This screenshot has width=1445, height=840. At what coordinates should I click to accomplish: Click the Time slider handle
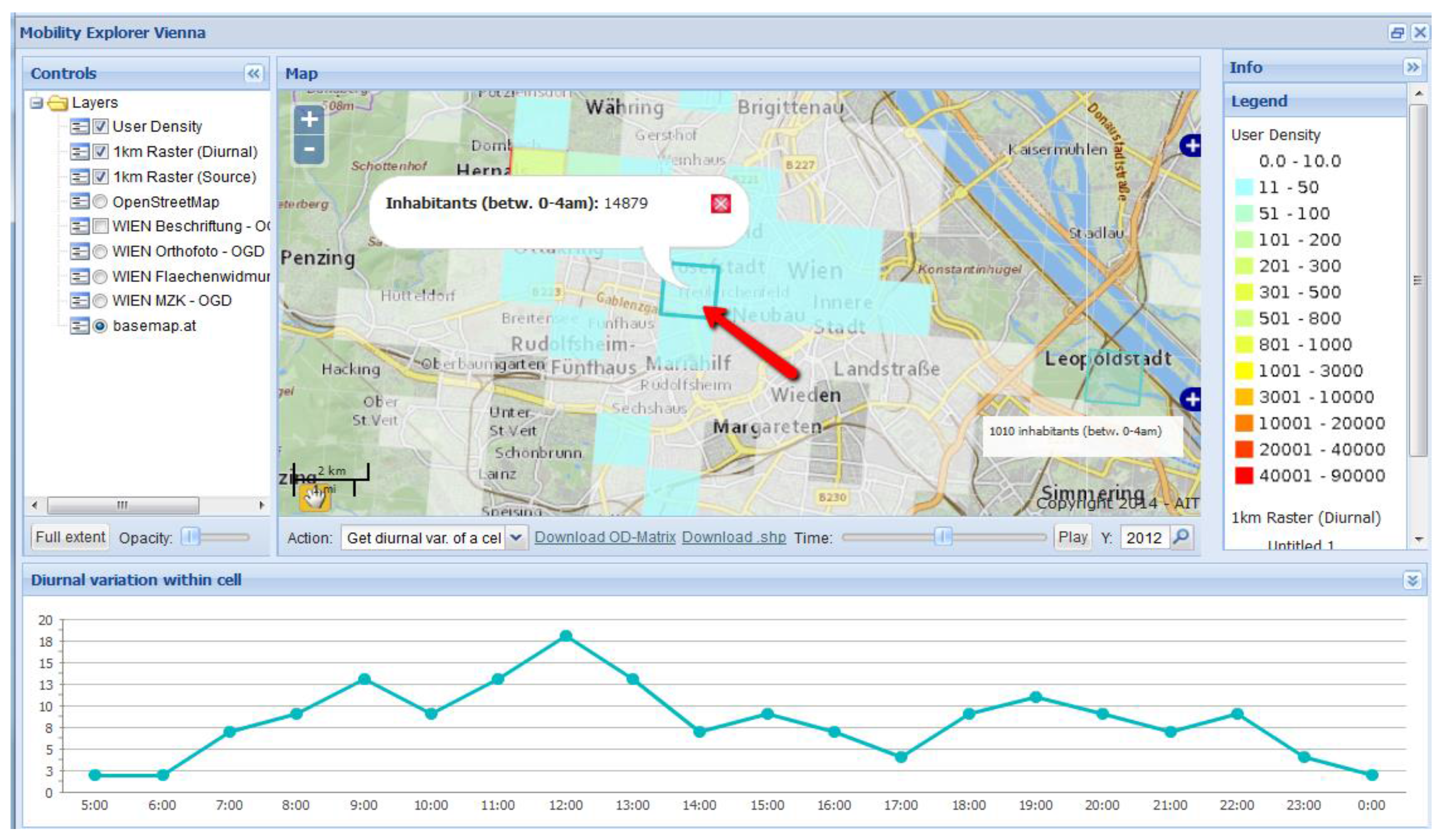click(943, 537)
